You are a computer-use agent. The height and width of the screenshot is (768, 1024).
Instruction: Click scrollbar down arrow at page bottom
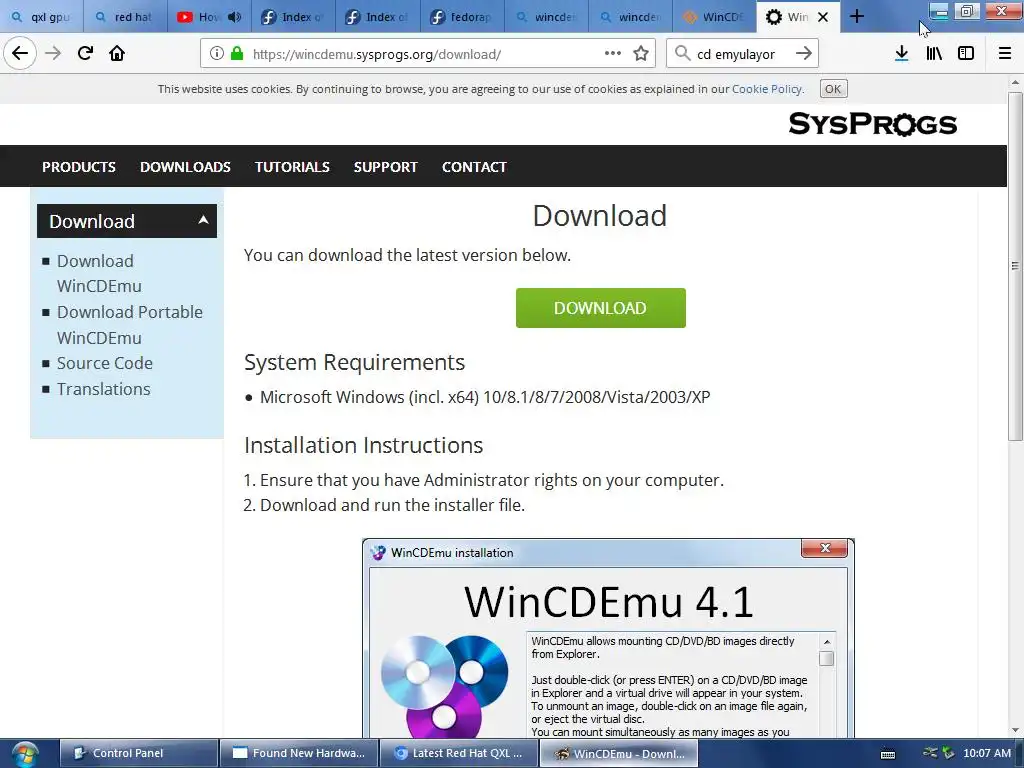point(1015,730)
